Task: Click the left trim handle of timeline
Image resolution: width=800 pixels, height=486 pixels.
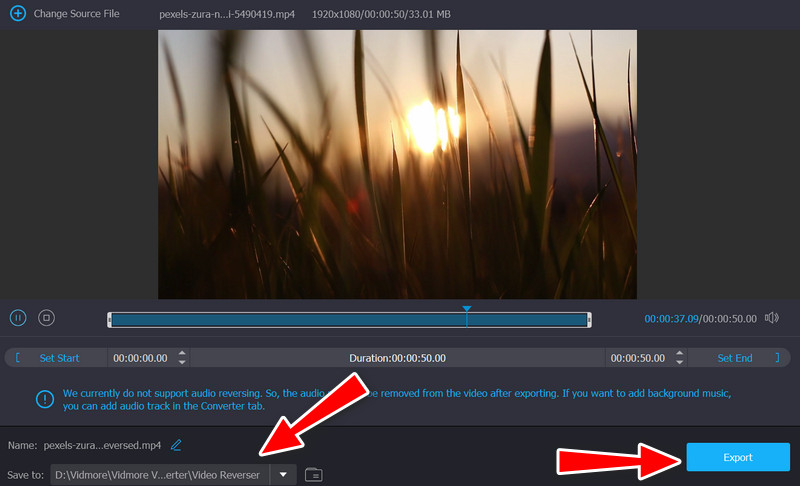Action: click(109, 319)
